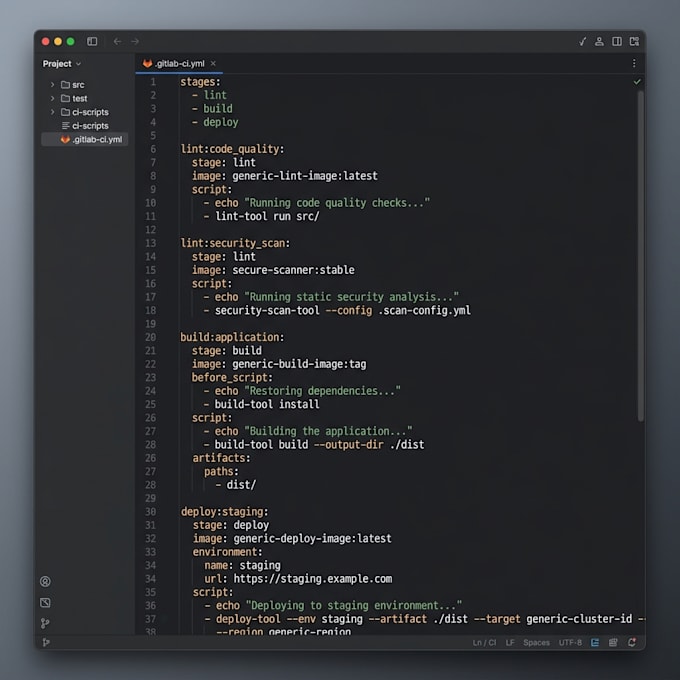Click the "paths:" key
This screenshot has width=680, height=680.
point(221,471)
